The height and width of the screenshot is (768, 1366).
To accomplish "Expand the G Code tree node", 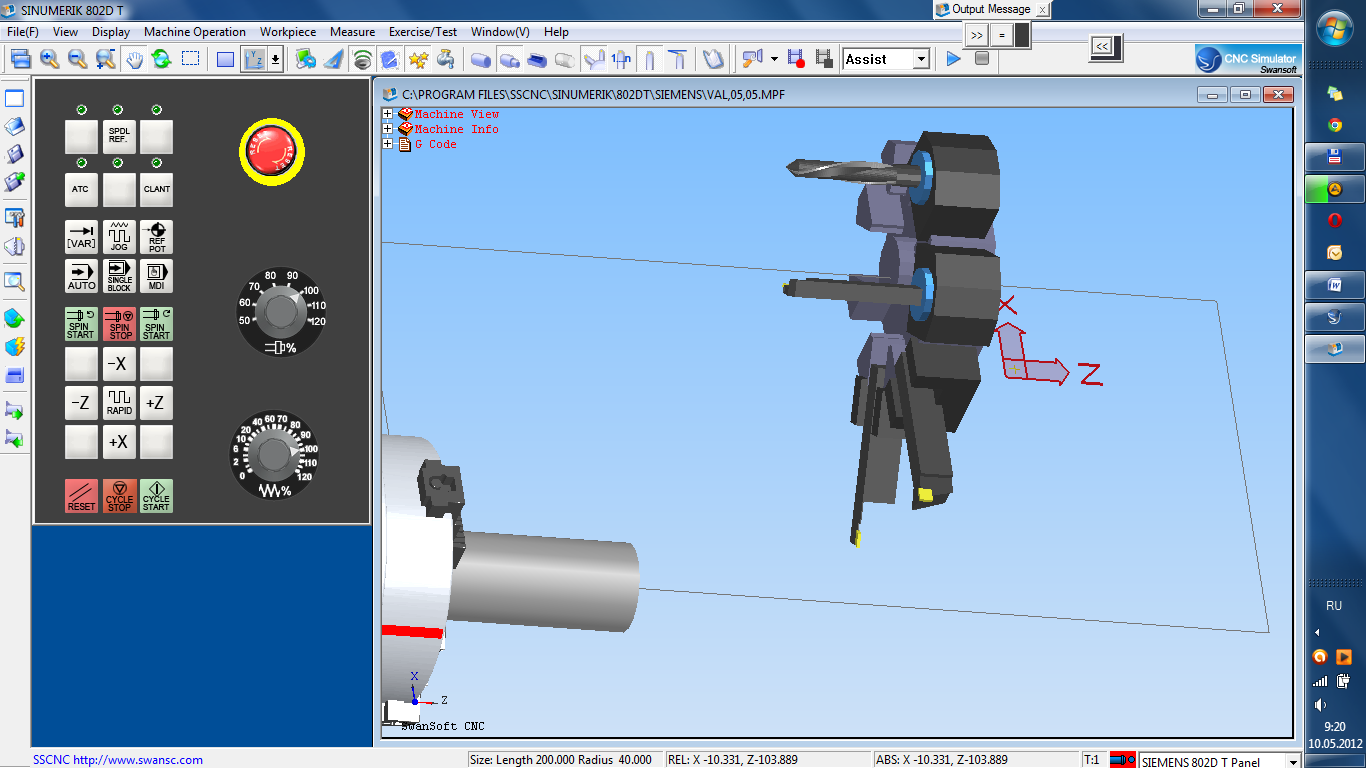I will [388, 144].
